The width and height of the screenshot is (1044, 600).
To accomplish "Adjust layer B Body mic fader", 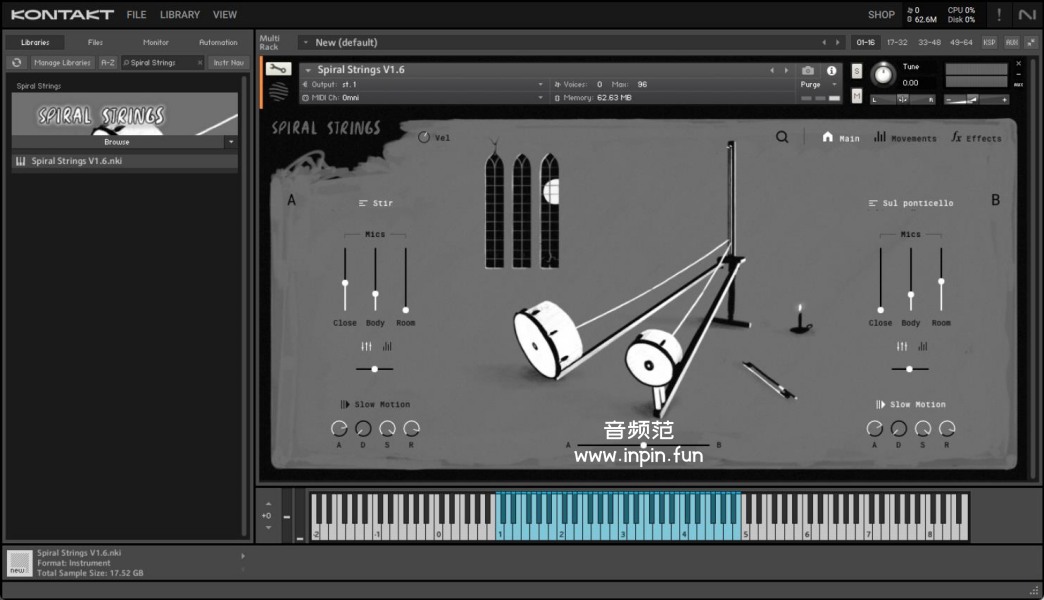I will tap(911, 294).
